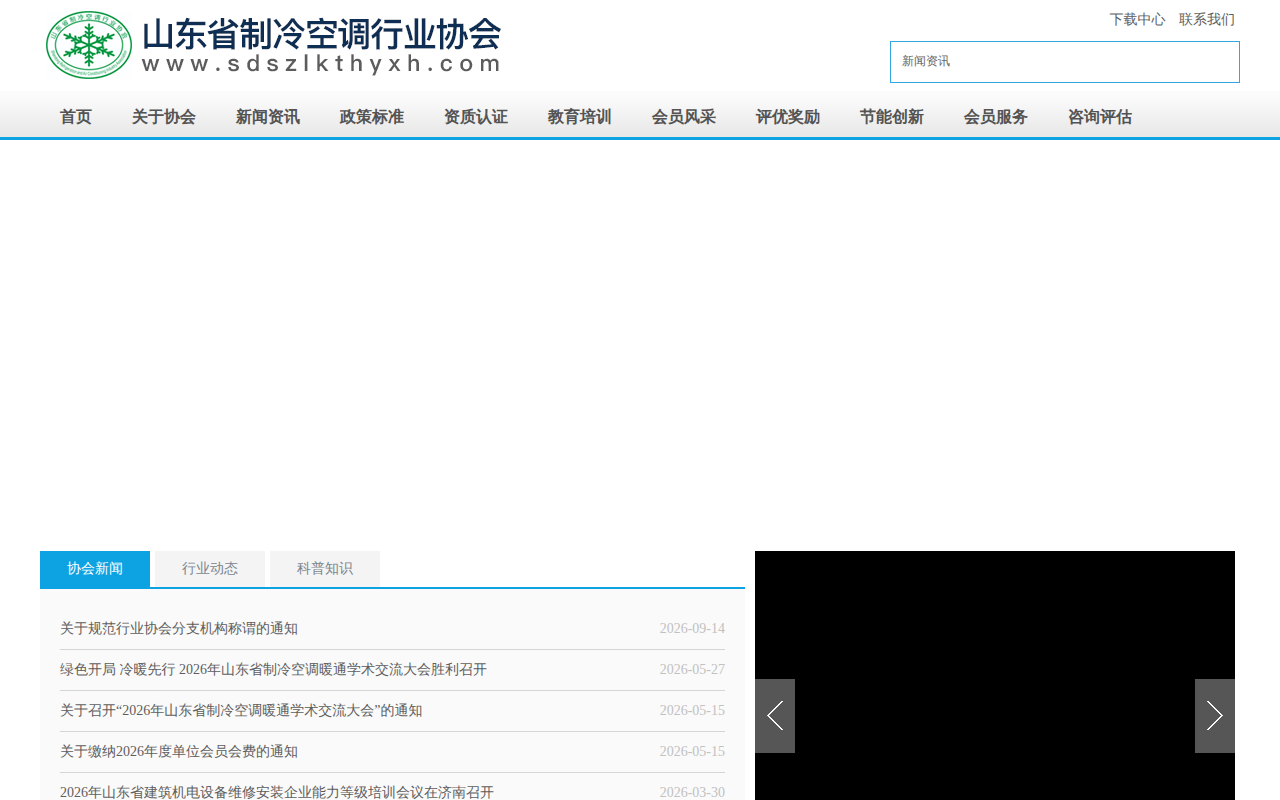Click the date 2026-03-30
The height and width of the screenshot is (800, 1280).
coord(692,792)
